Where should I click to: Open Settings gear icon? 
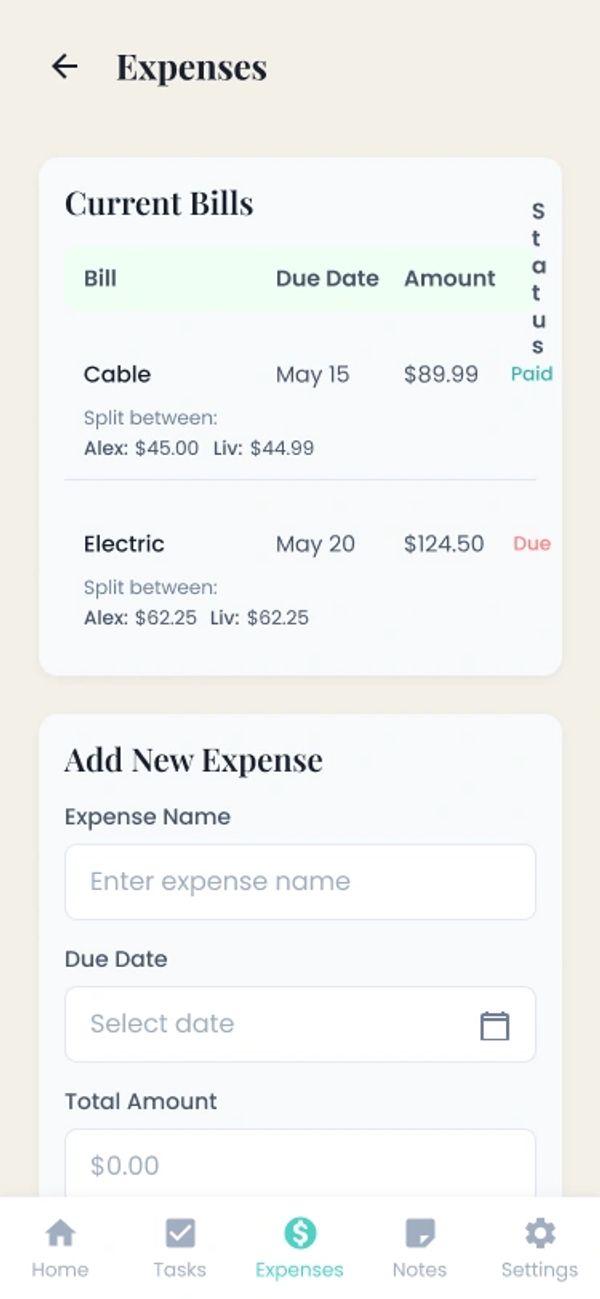pyautogui.click(x=539, y=1233)
